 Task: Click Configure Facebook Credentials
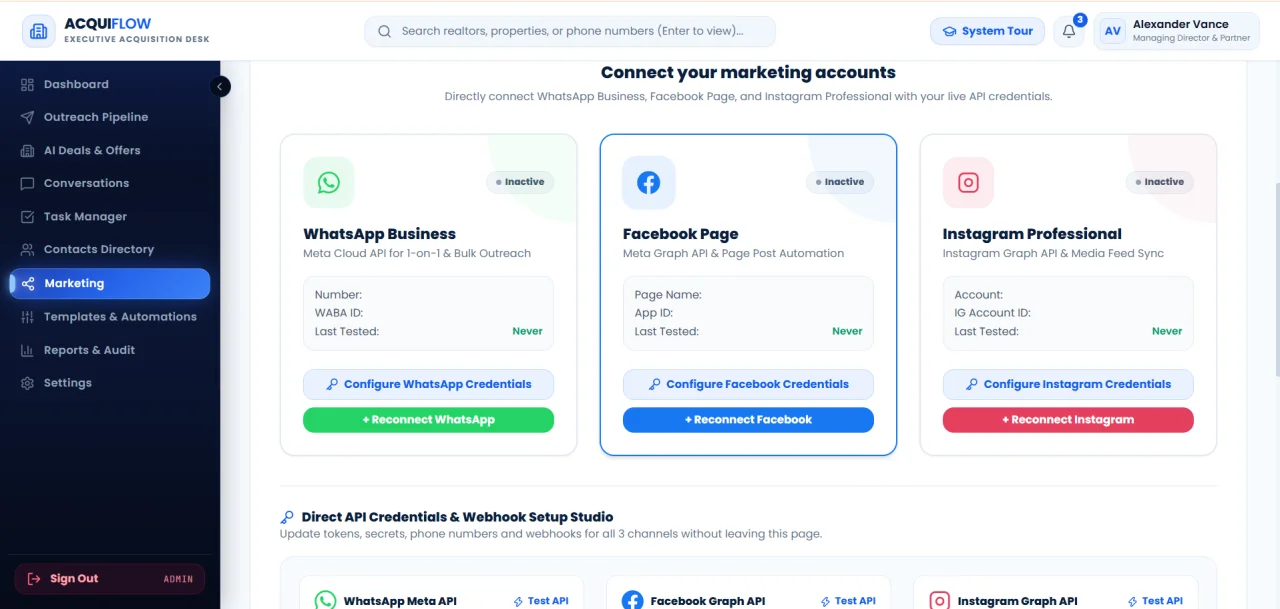coord(748,384)
